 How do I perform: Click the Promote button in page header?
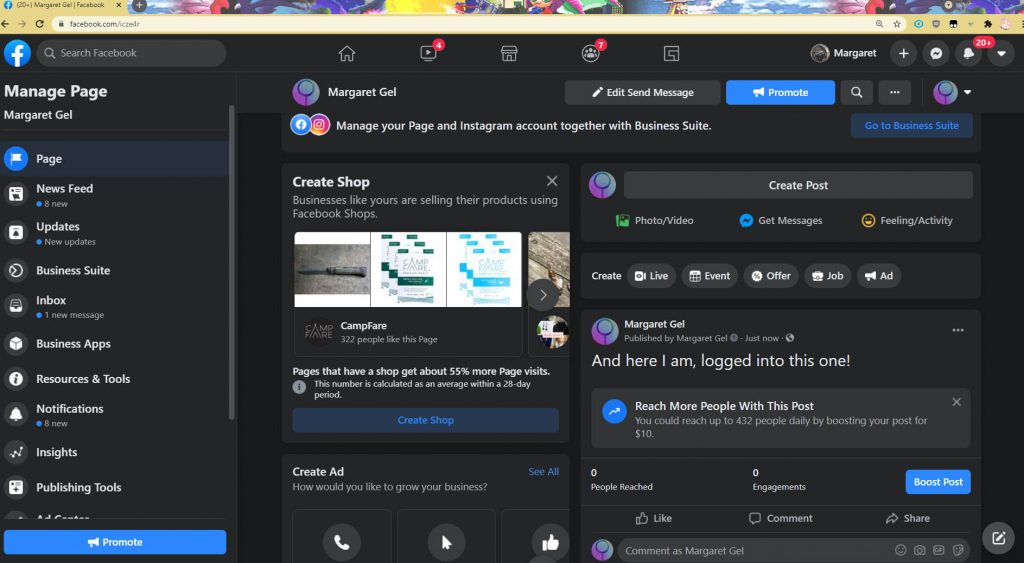[780, 92]
